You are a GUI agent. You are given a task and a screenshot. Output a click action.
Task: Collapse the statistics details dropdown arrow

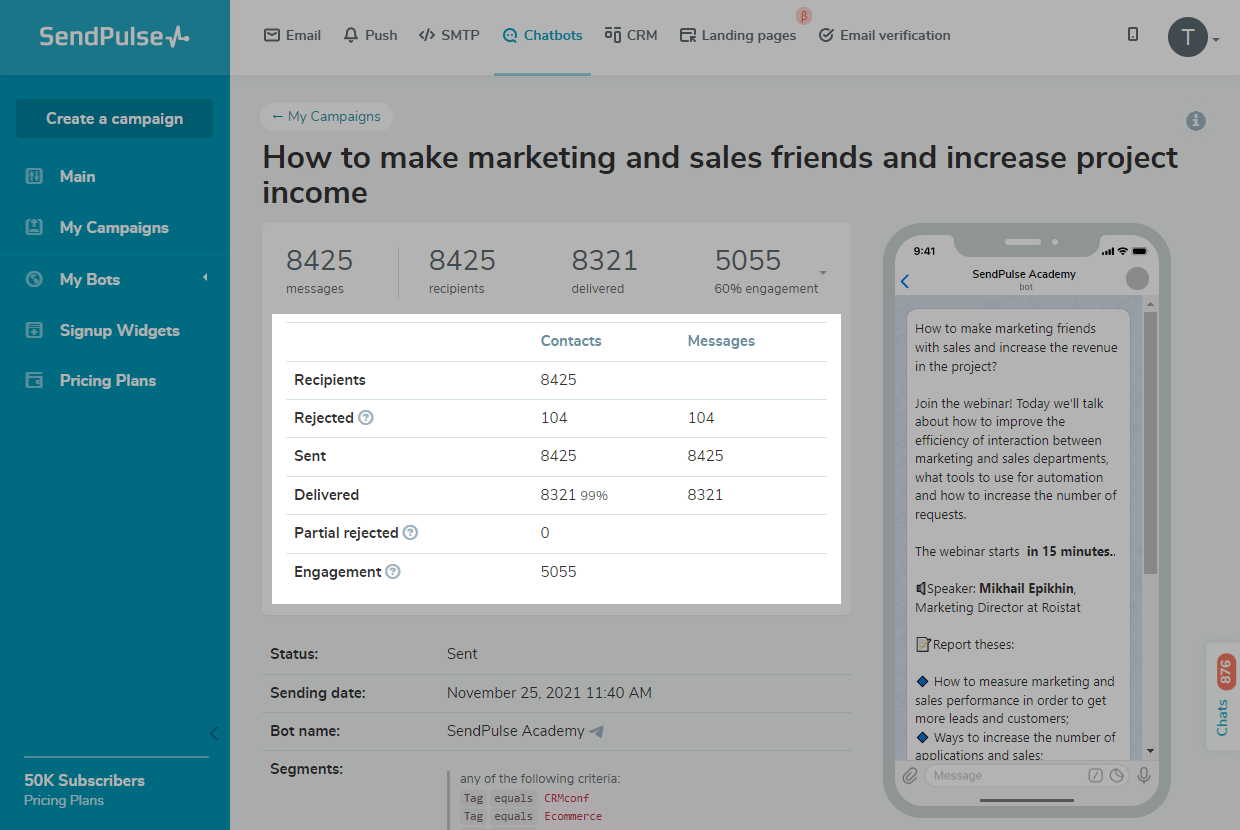(x=823, y=273)
